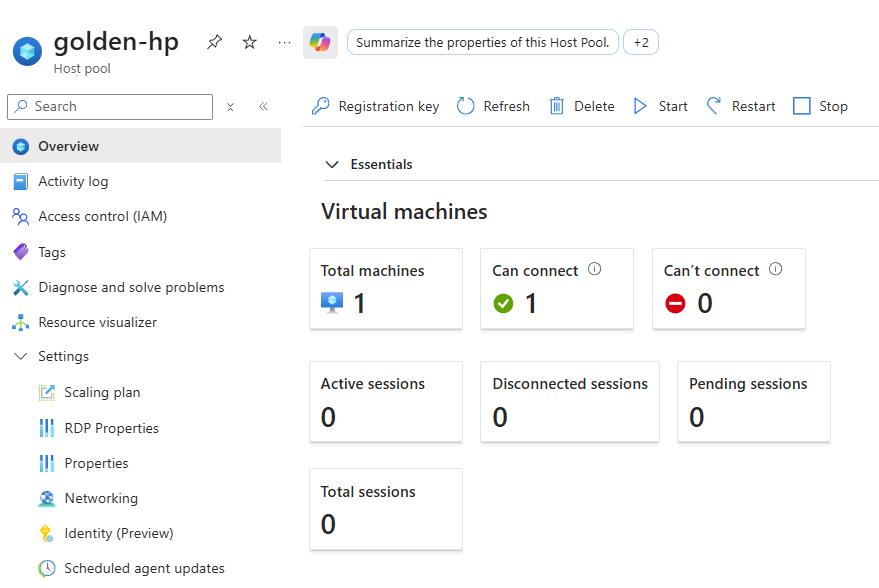Click the Registration key button
Viewport: 879px width, 588px height.
[376, 106]
